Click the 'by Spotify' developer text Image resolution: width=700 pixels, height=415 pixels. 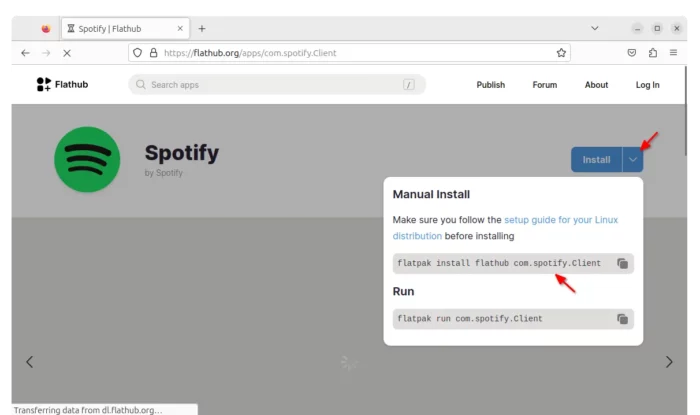pos(163,173)
